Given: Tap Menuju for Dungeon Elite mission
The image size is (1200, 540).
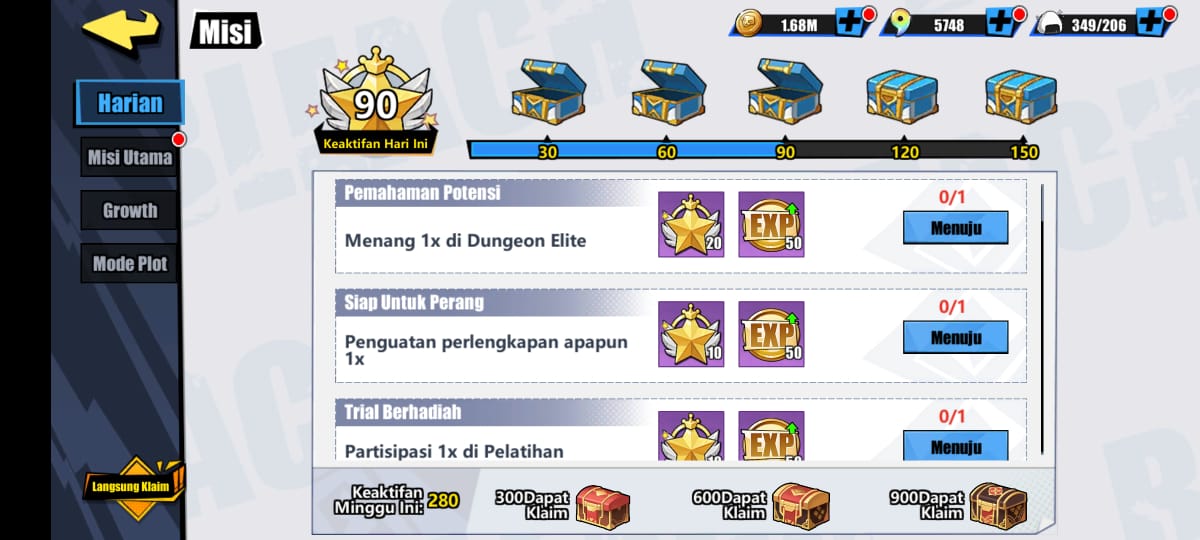Looking at the screenshot, I should pyautogui.click(x=955, y=228).
